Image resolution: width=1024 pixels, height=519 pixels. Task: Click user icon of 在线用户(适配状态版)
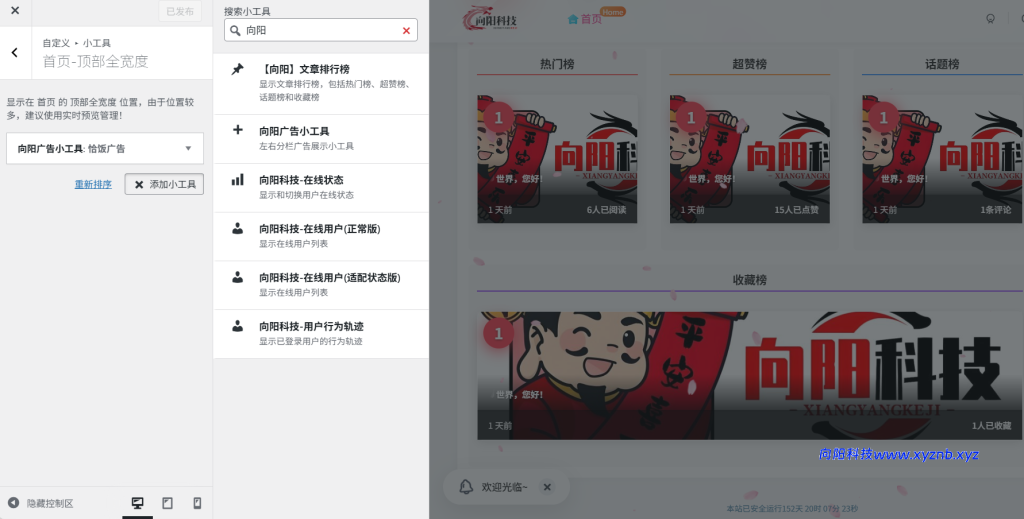[238, 277]
